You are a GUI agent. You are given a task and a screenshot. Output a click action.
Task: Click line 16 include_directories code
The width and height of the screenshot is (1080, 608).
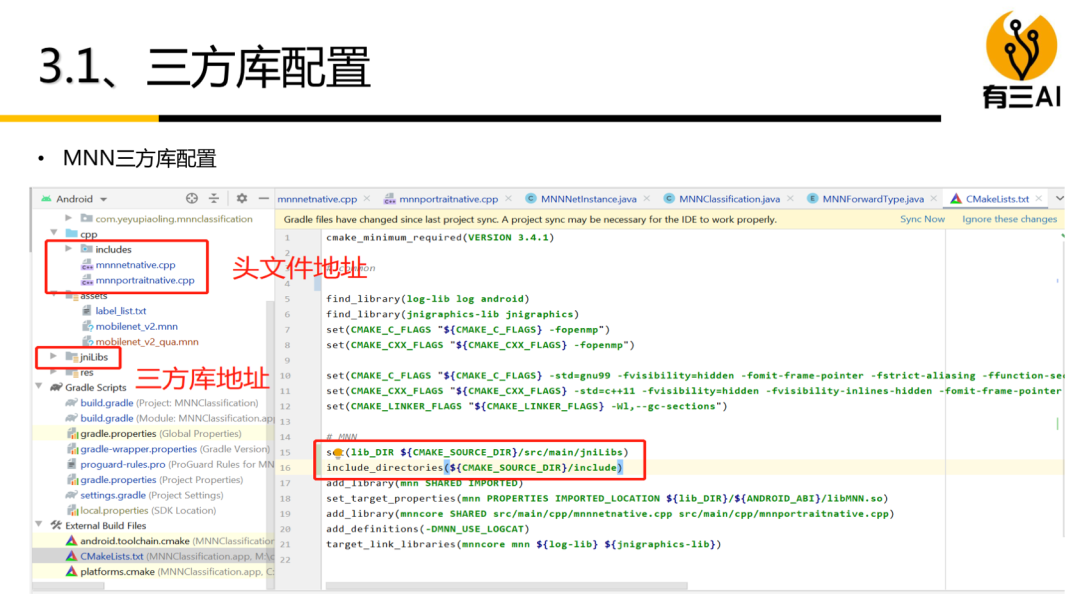pos(475,468)
